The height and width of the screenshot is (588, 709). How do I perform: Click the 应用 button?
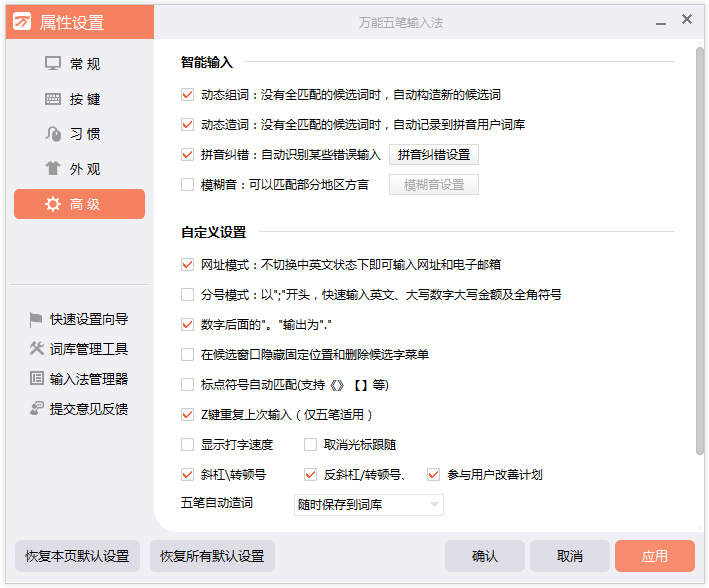point(654,556)
